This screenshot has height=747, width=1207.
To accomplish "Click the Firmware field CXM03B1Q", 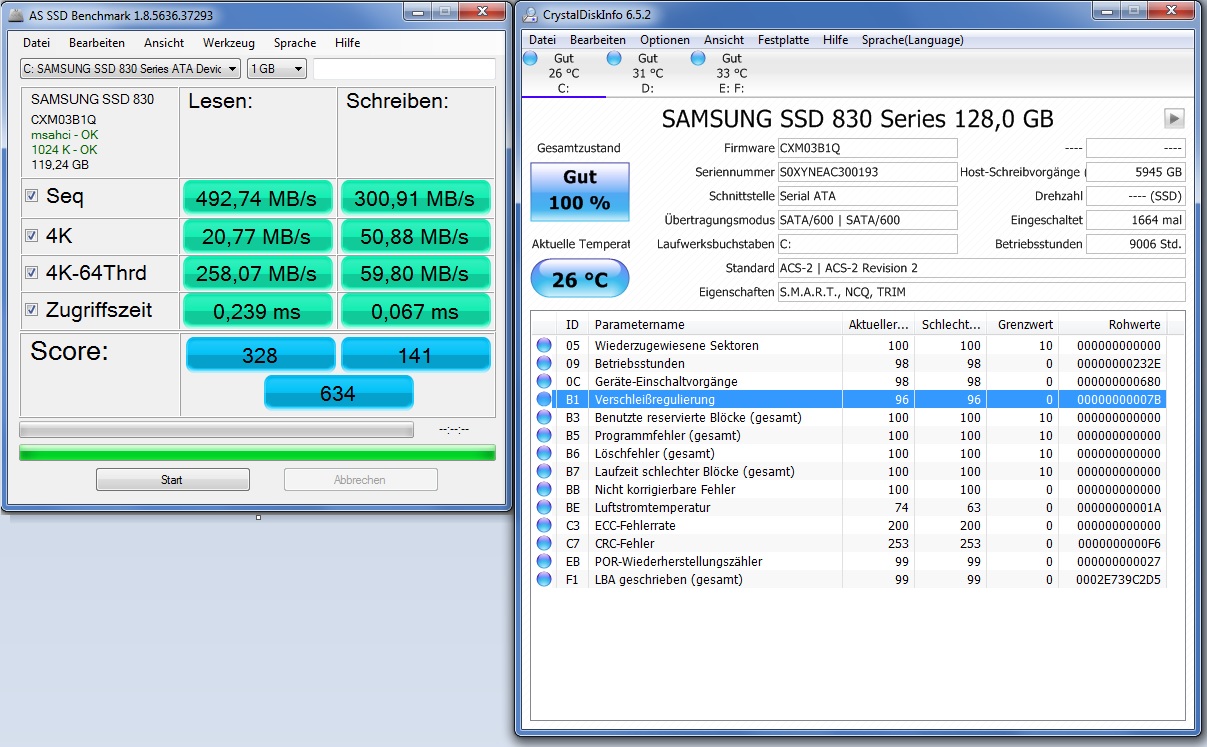I will (x=867, y=148).
